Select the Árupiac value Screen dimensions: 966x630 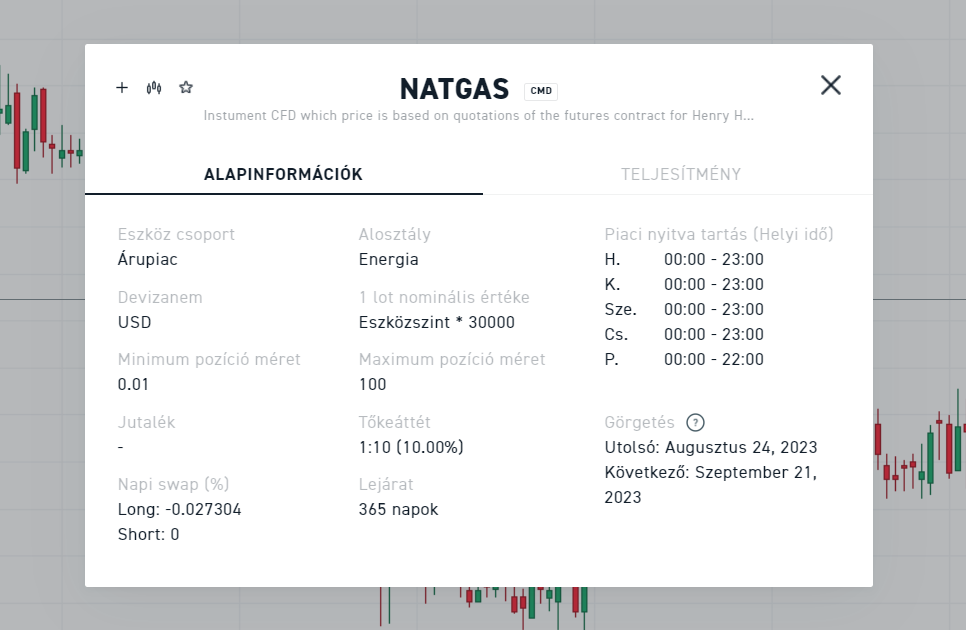[147, 259]
